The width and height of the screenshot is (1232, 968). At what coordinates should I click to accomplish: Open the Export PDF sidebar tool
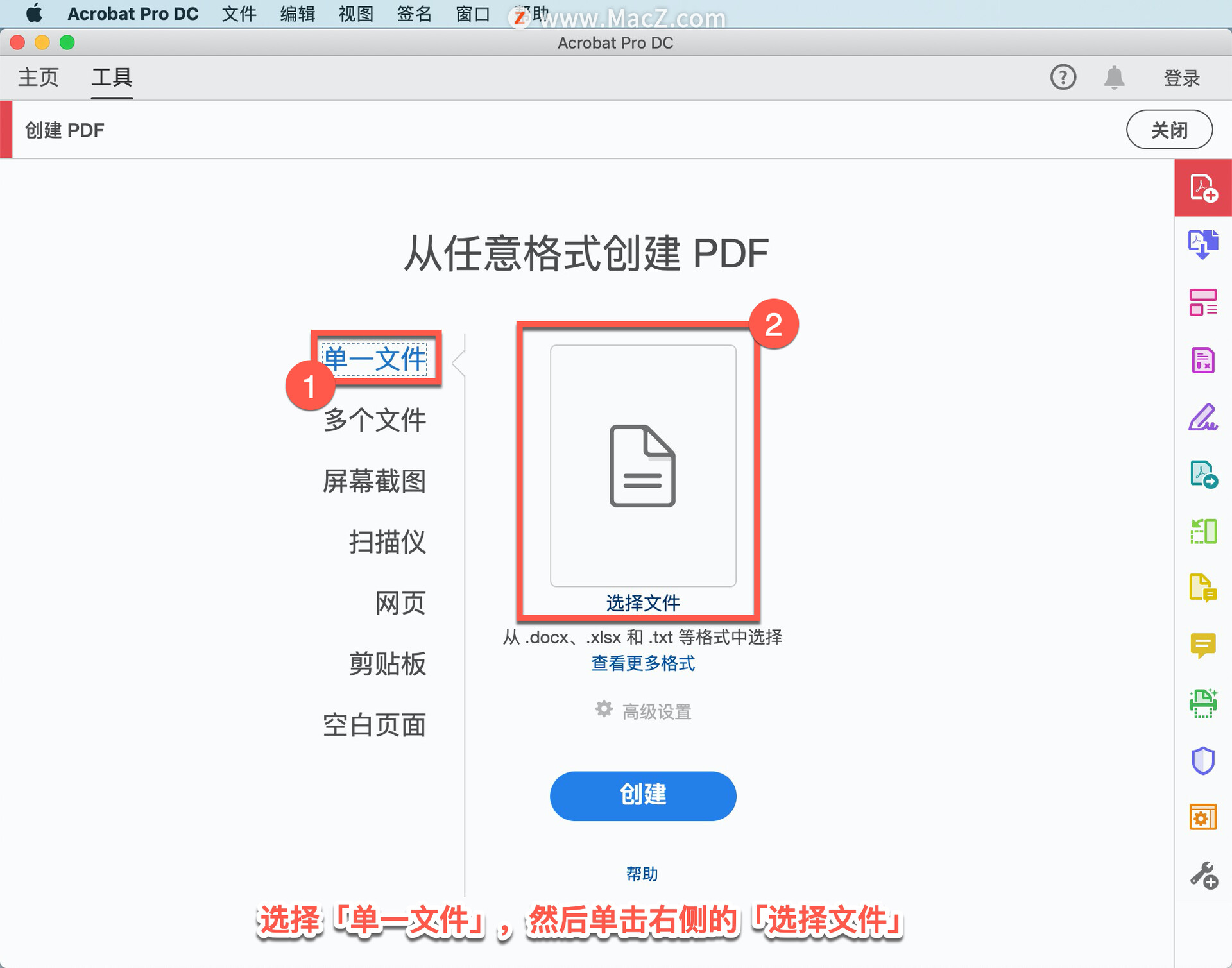pyautogui.click(x=1203, y=244)
